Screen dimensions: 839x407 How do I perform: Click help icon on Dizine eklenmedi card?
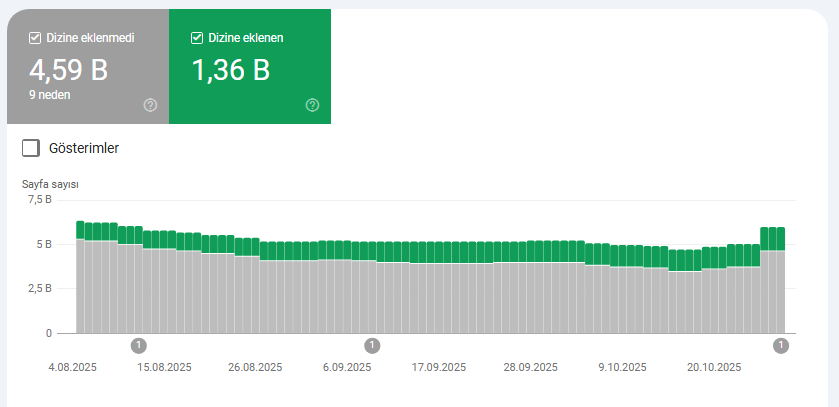pos(150,105)
